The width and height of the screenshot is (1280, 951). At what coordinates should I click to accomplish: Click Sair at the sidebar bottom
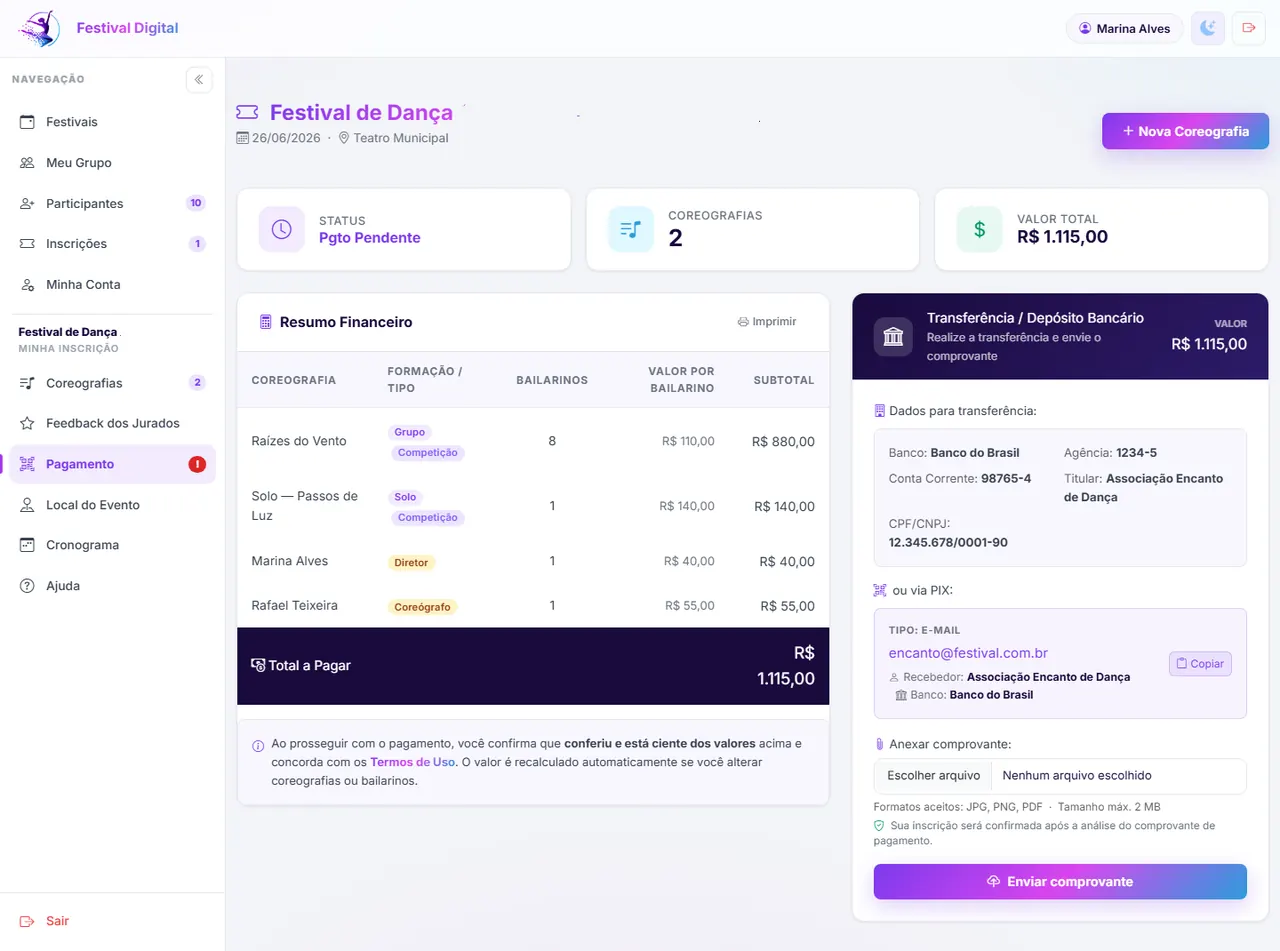point(112,921)
